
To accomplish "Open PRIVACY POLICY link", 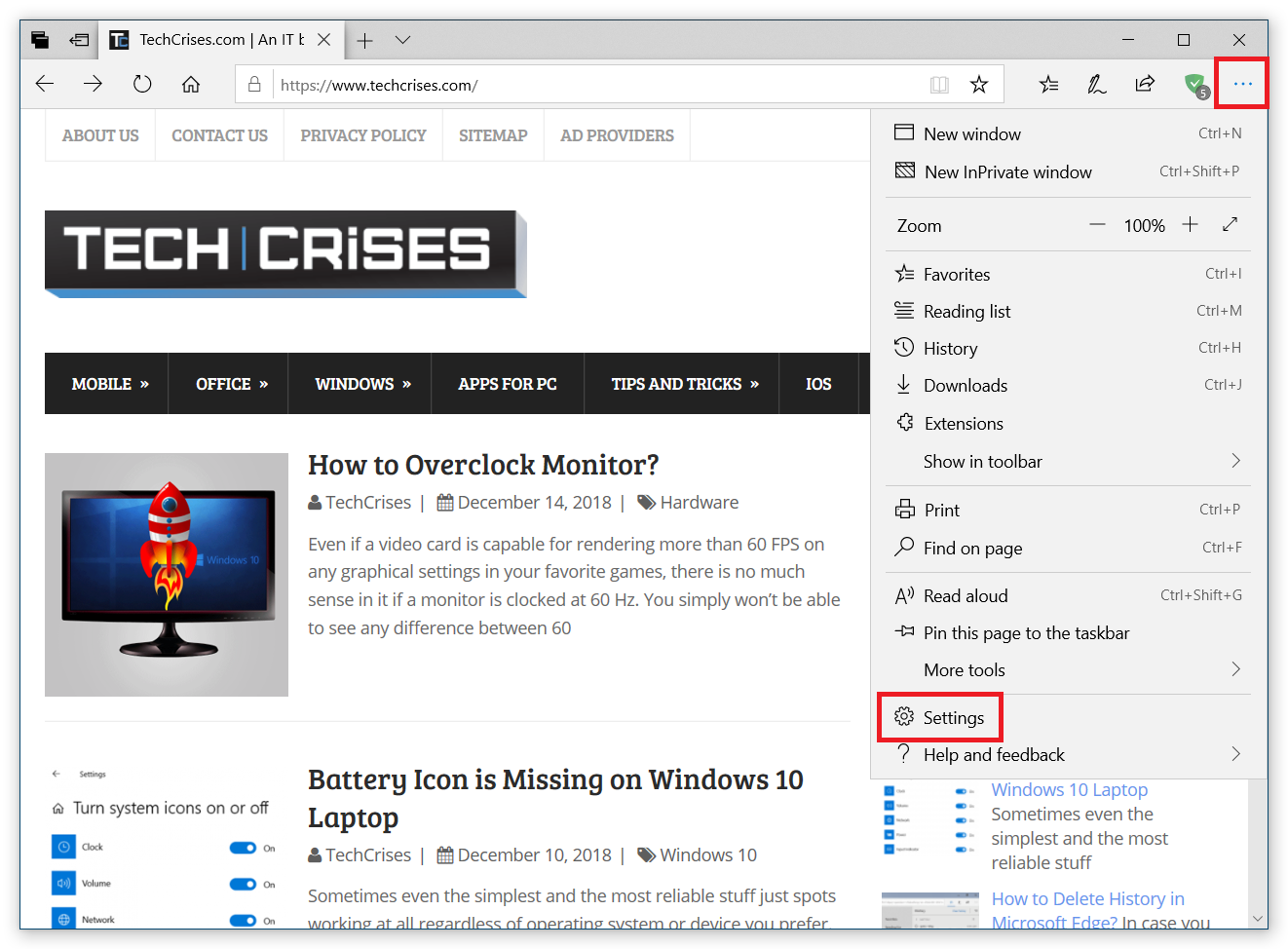I will click(x=363, y=135).
